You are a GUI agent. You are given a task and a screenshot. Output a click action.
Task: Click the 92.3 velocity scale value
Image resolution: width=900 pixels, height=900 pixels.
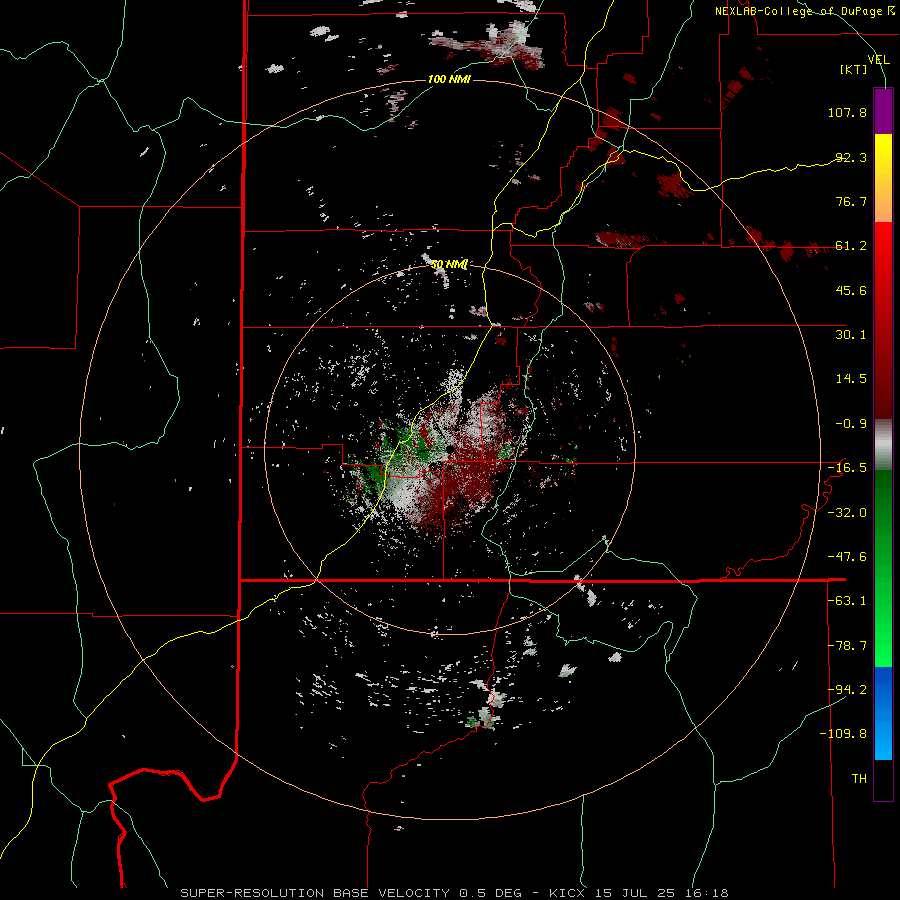point(851,157)
